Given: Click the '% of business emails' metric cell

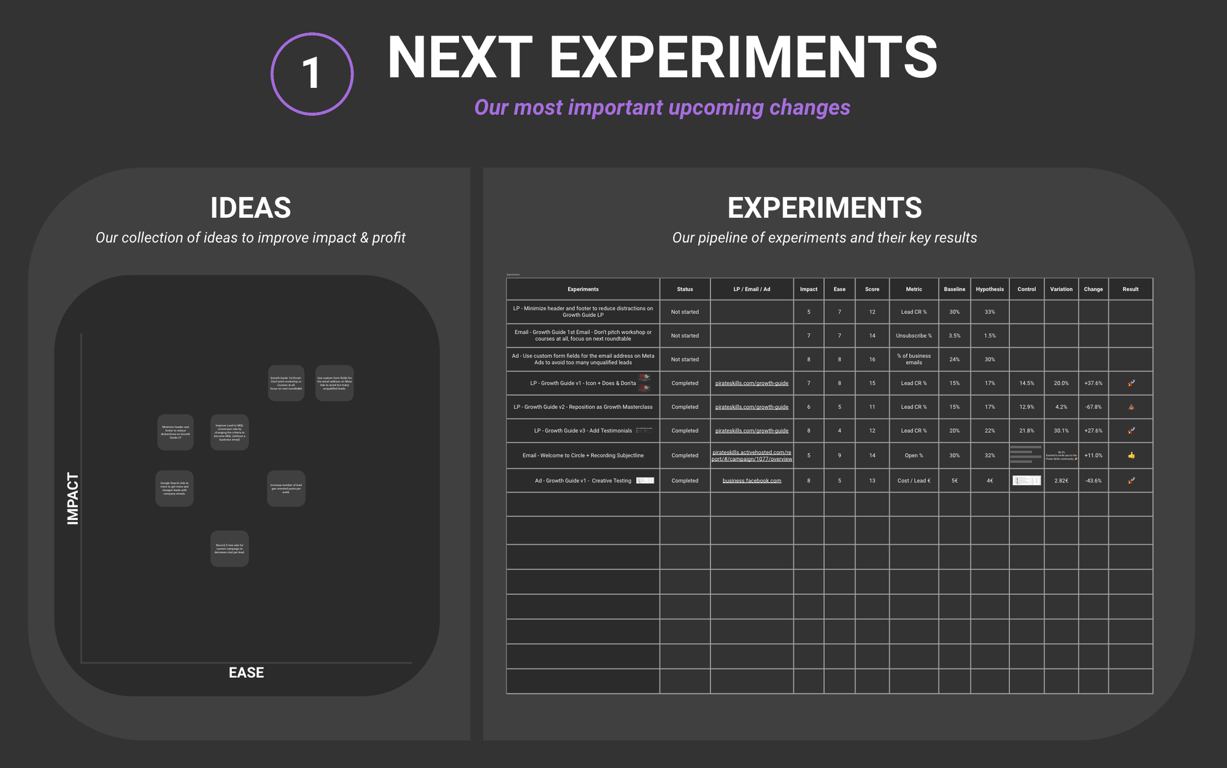Looking at the screenshot, I should [x=914, y=359].
